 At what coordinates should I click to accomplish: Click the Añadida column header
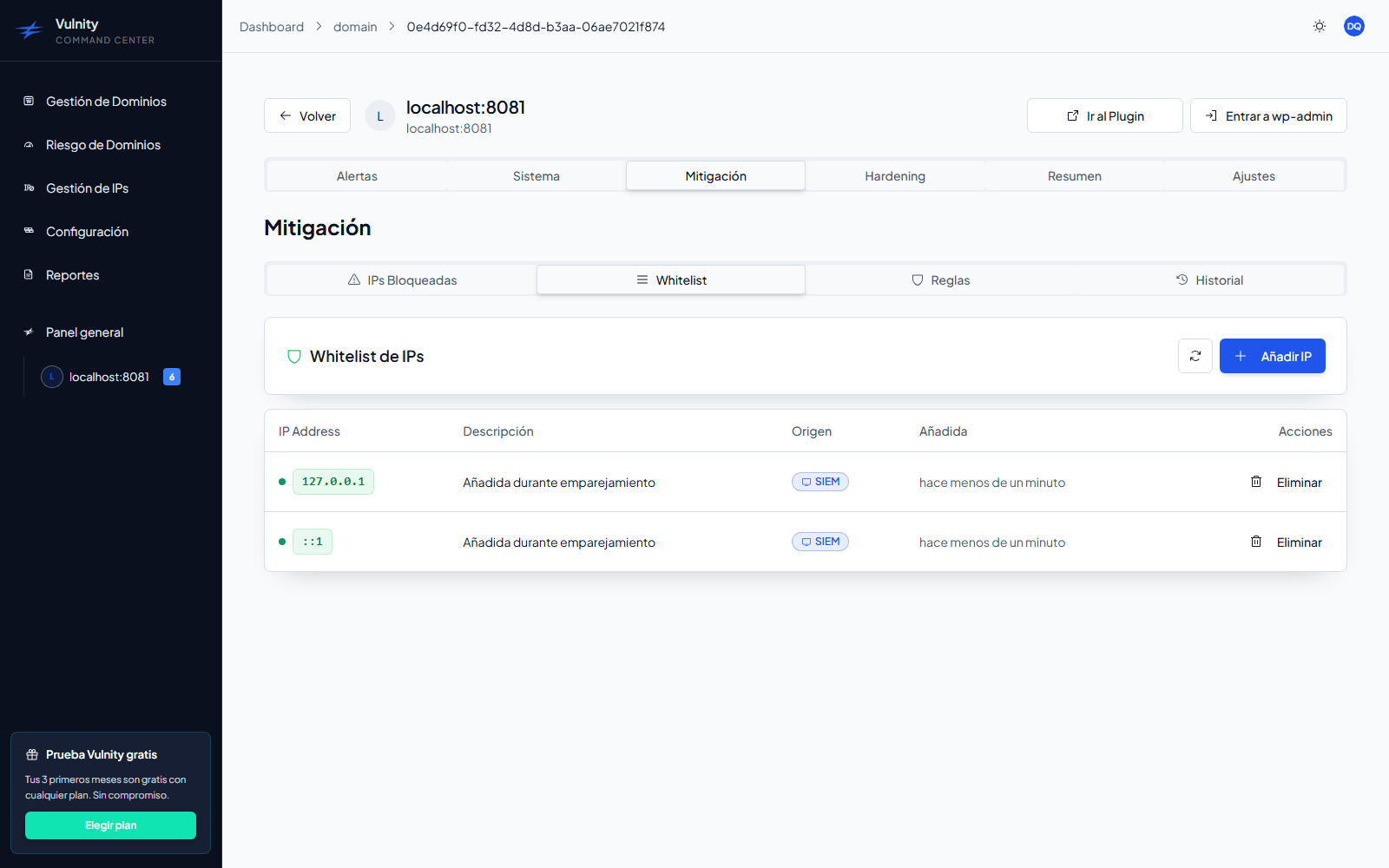pyautogui.click(x=943, y=431)
